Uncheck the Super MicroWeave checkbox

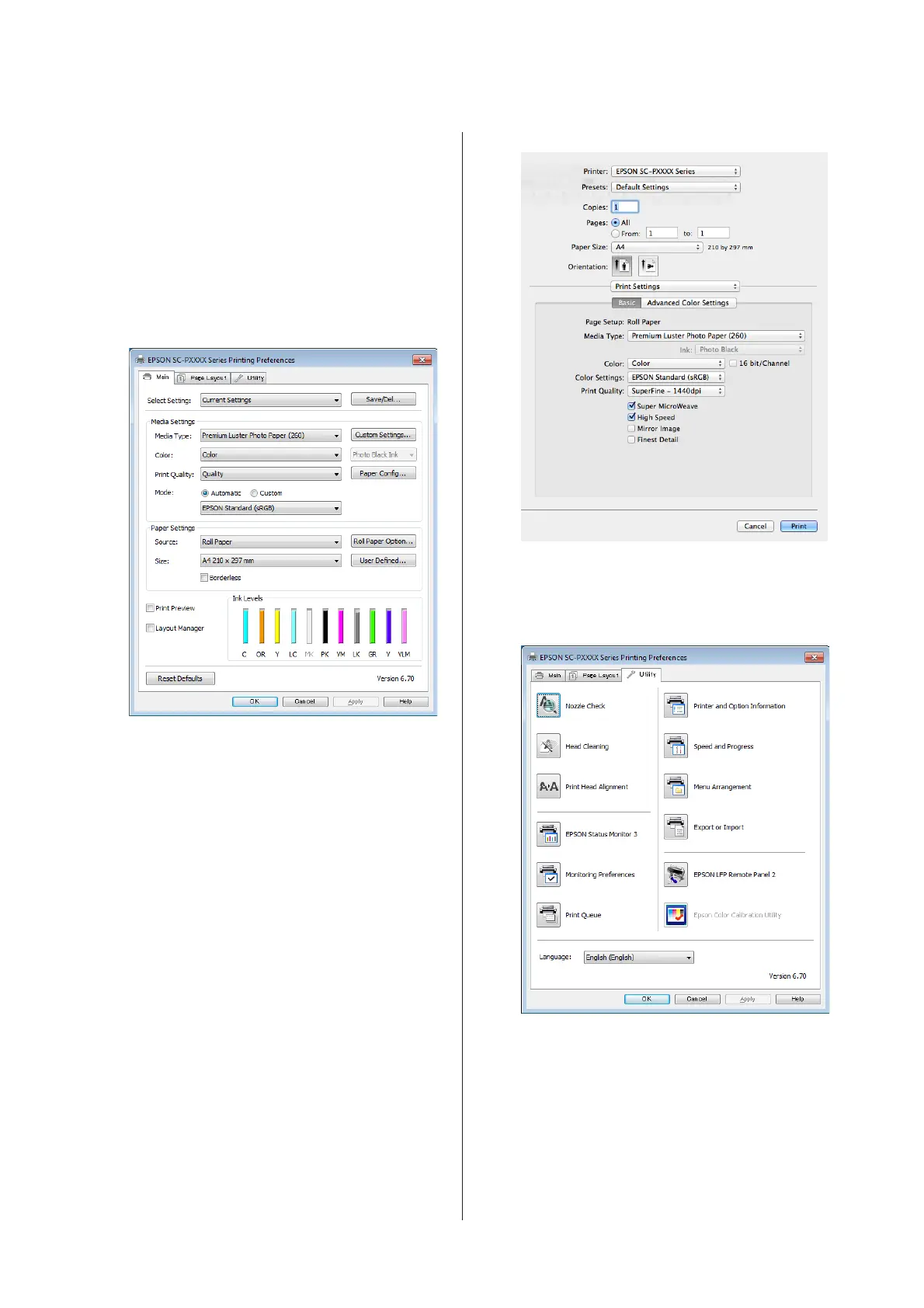631,405
